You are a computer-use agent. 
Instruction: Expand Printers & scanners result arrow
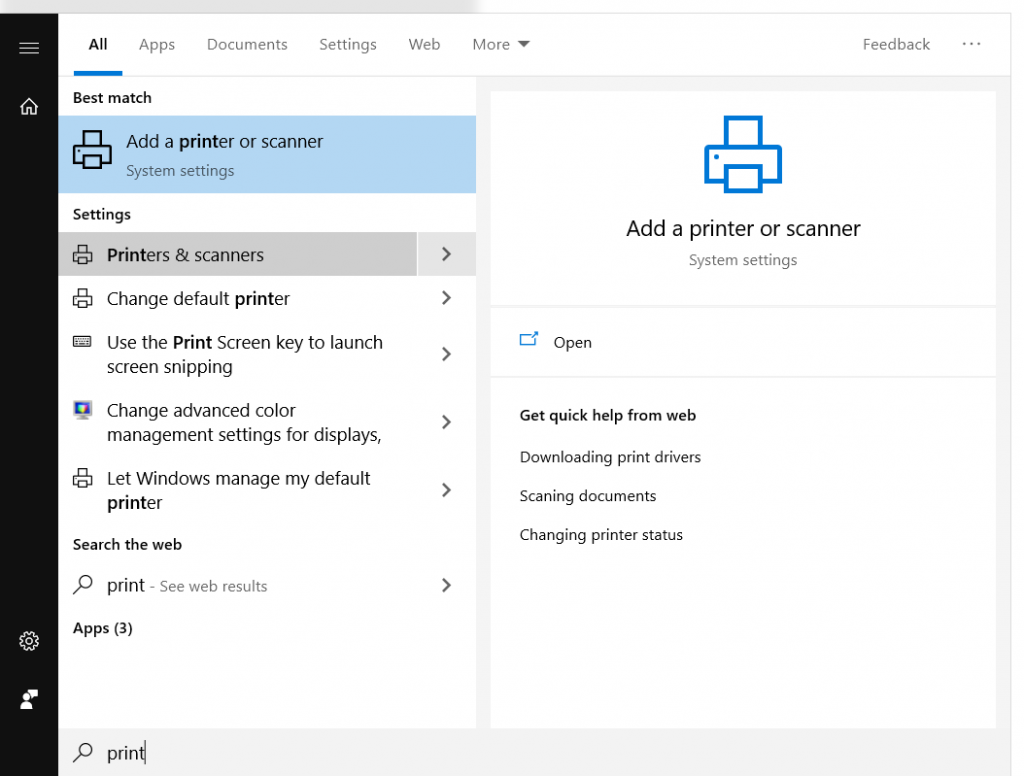pos(446,254)
